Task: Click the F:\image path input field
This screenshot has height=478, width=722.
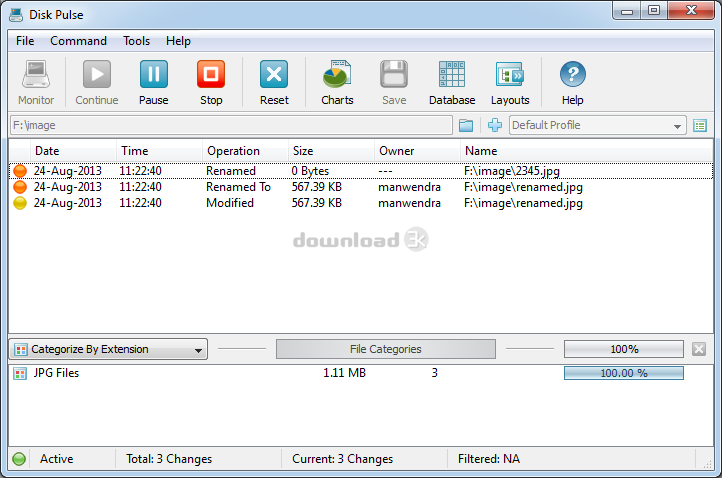Action: tap(230, 125)
